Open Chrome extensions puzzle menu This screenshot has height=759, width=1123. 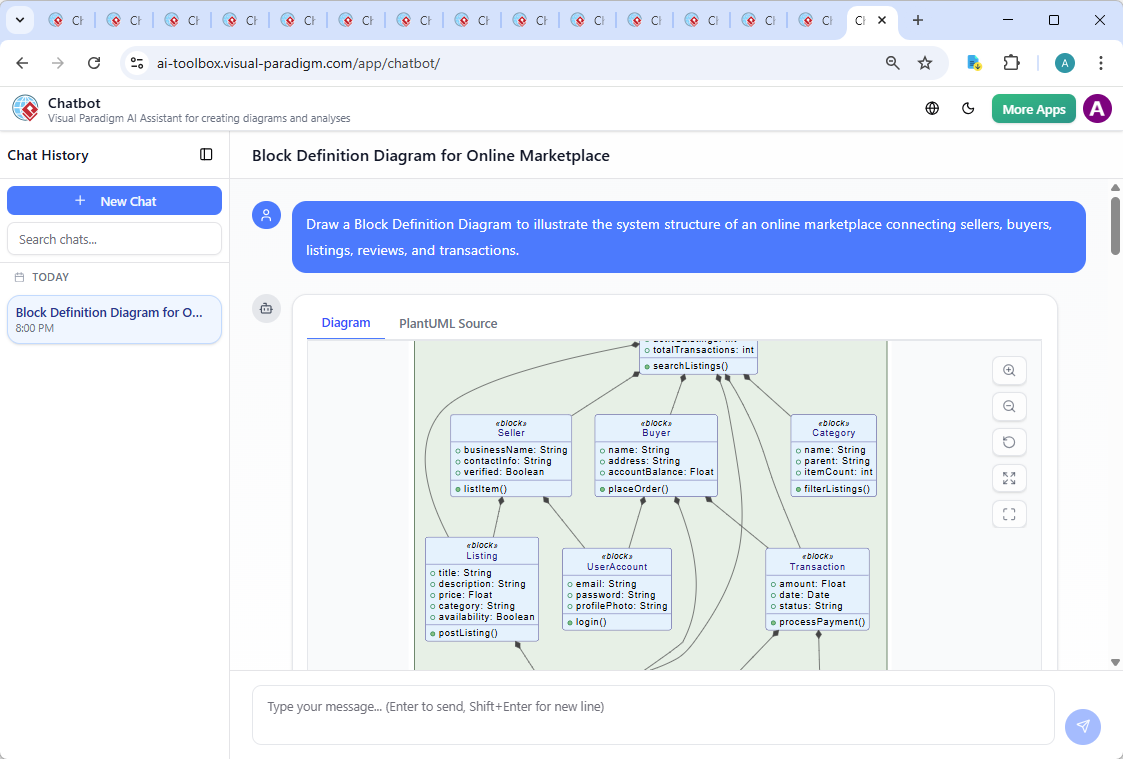pyautogui.click(x=1011, y=63)
